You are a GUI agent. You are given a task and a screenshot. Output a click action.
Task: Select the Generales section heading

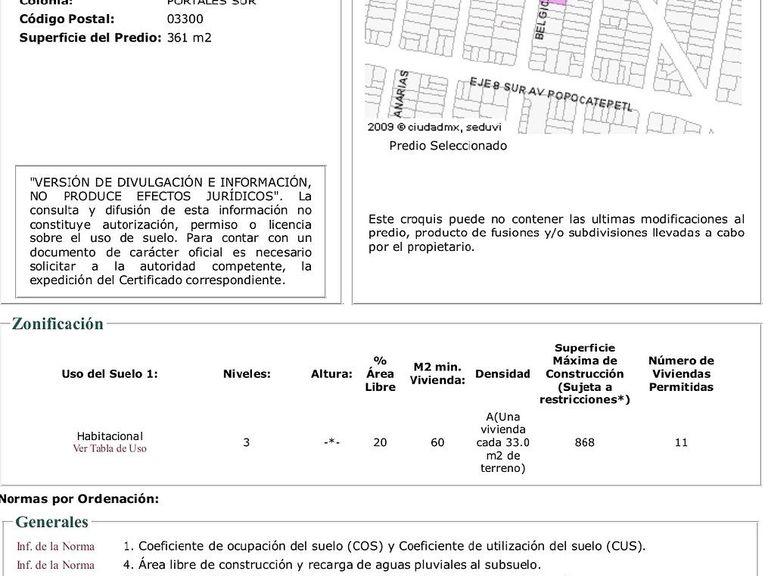coord(51,522)
